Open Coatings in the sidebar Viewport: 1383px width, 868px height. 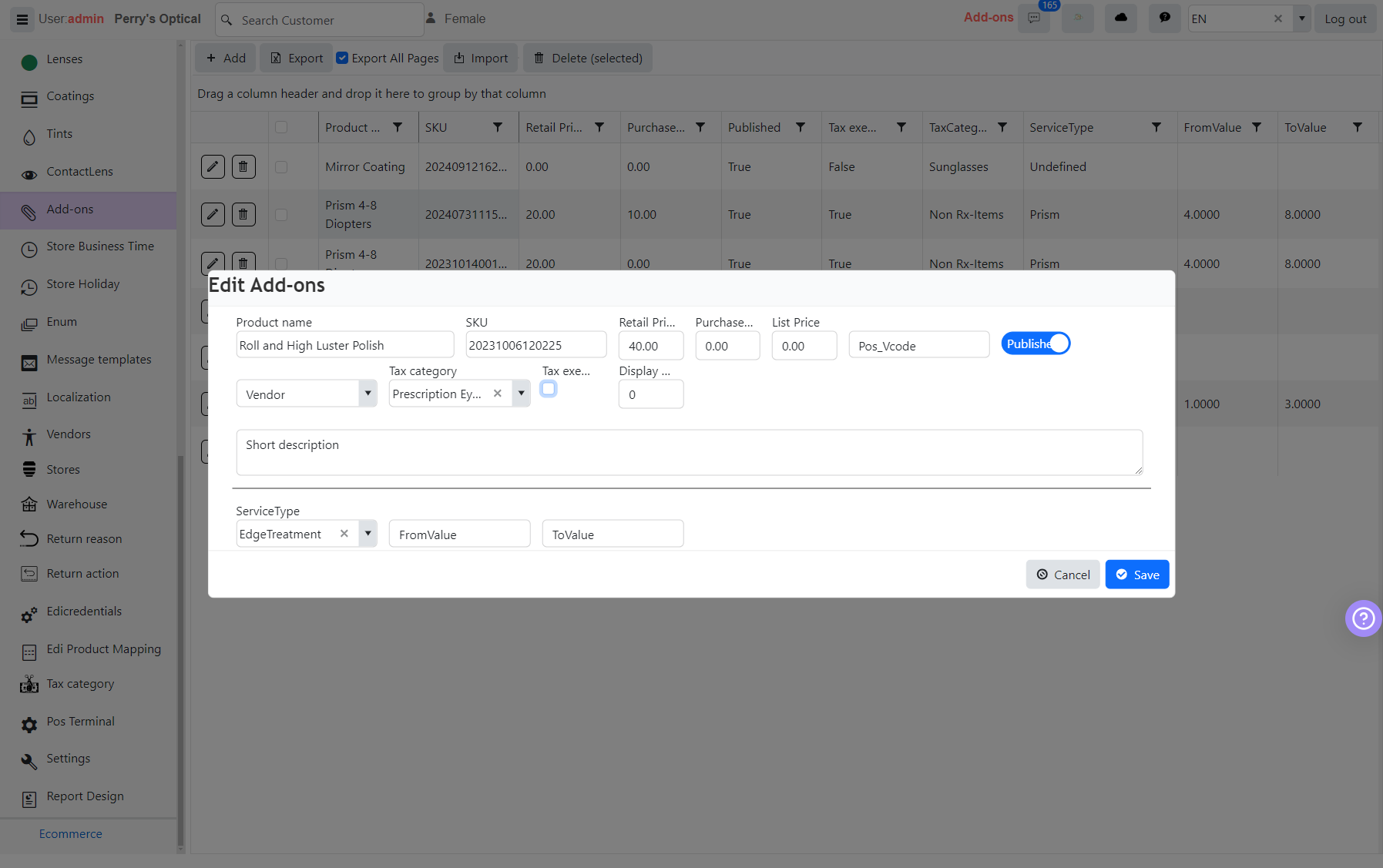point(70,96)
